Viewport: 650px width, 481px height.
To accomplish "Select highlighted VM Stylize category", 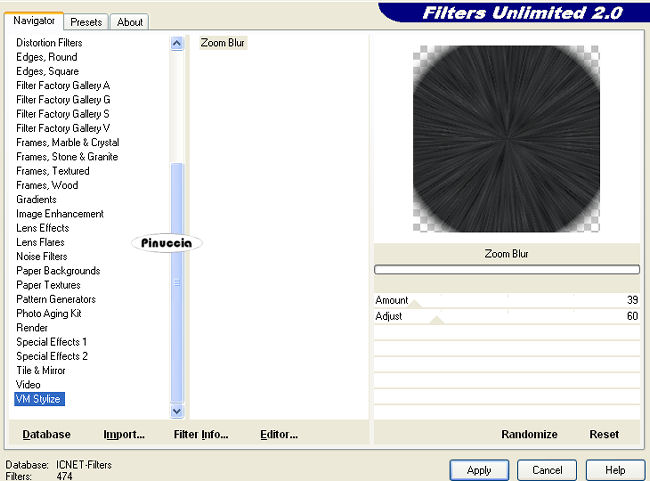I will point(39,399).
